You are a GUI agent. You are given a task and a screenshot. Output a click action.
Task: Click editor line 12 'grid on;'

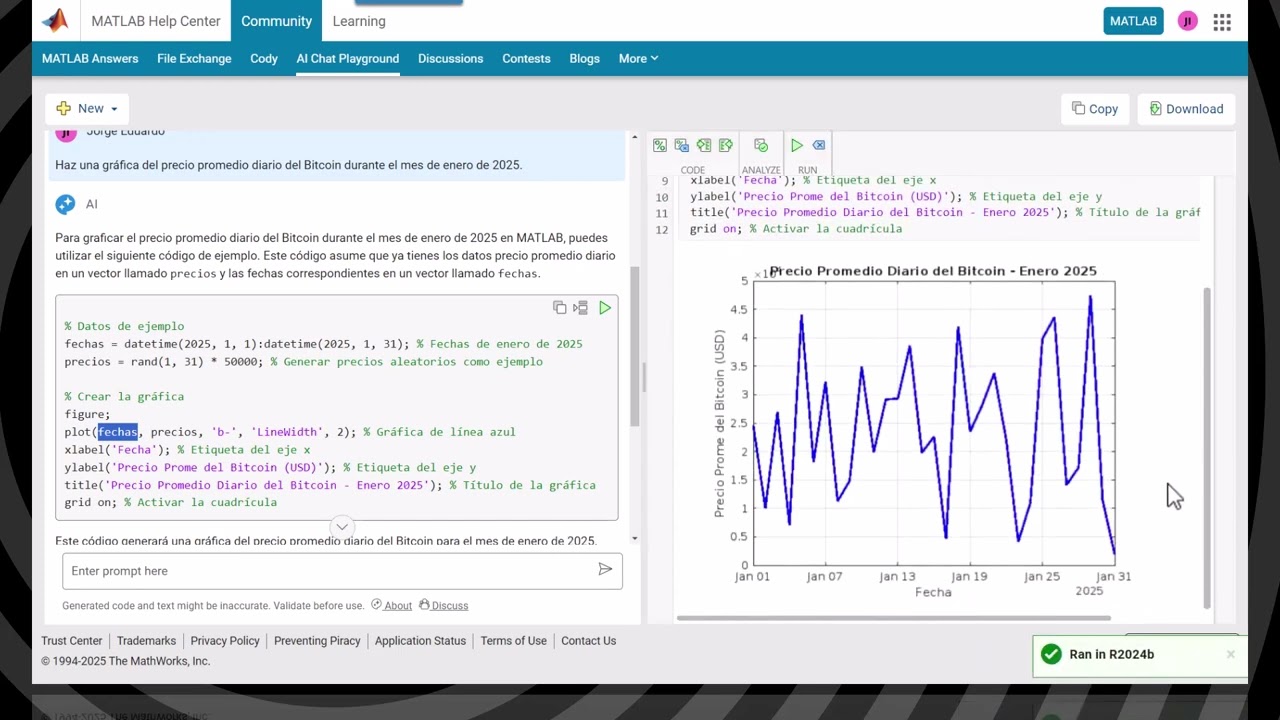click(795, 229)
